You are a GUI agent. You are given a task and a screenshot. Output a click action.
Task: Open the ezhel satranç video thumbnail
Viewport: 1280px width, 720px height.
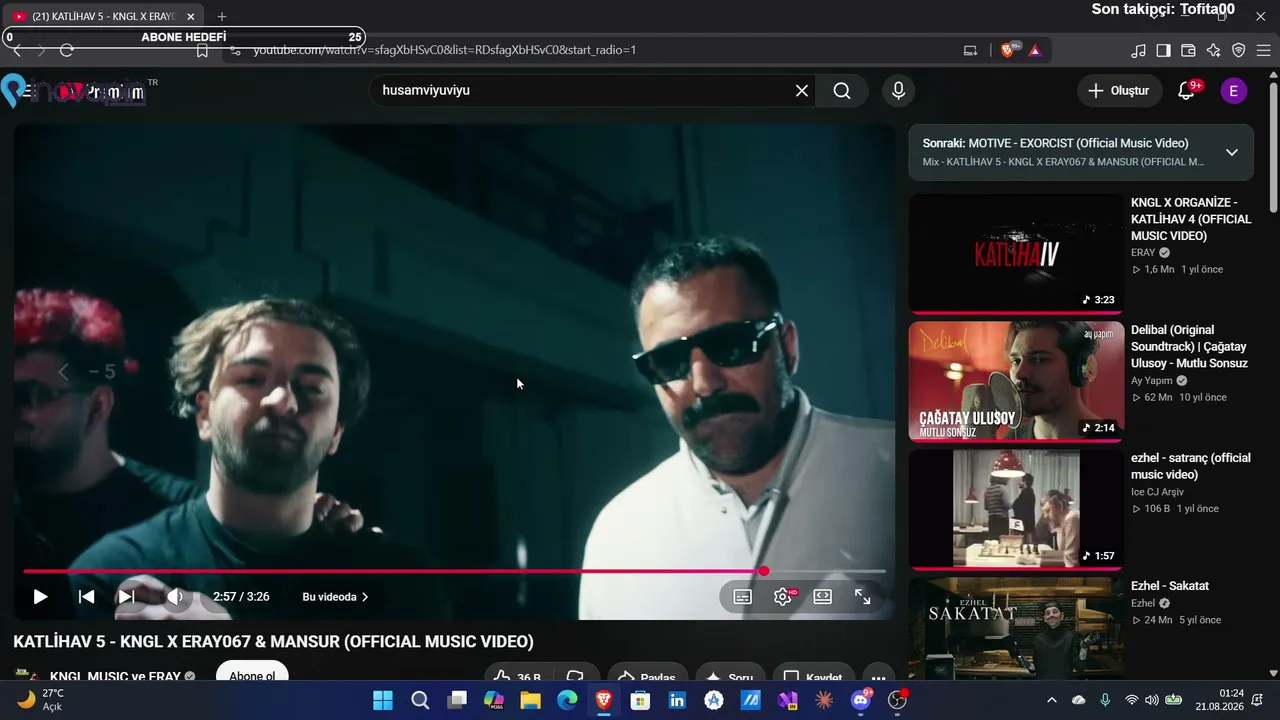[x=1016, y=509]
